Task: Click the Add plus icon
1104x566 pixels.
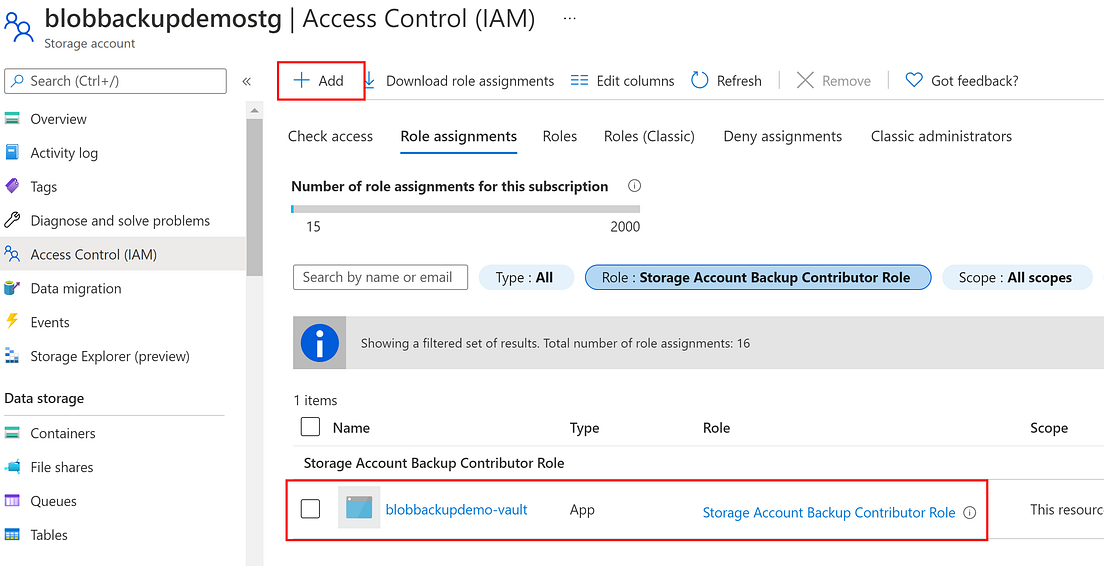Action: pos(301,81)
